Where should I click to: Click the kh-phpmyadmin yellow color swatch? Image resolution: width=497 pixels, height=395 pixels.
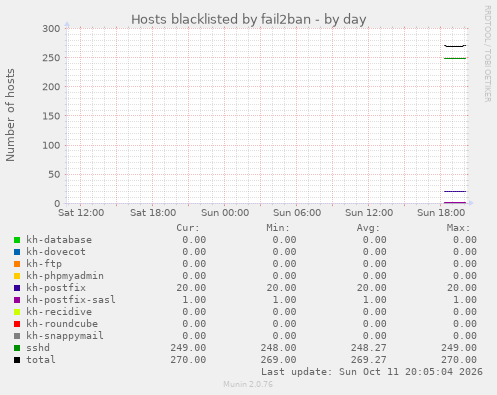(x=17, y=276)
